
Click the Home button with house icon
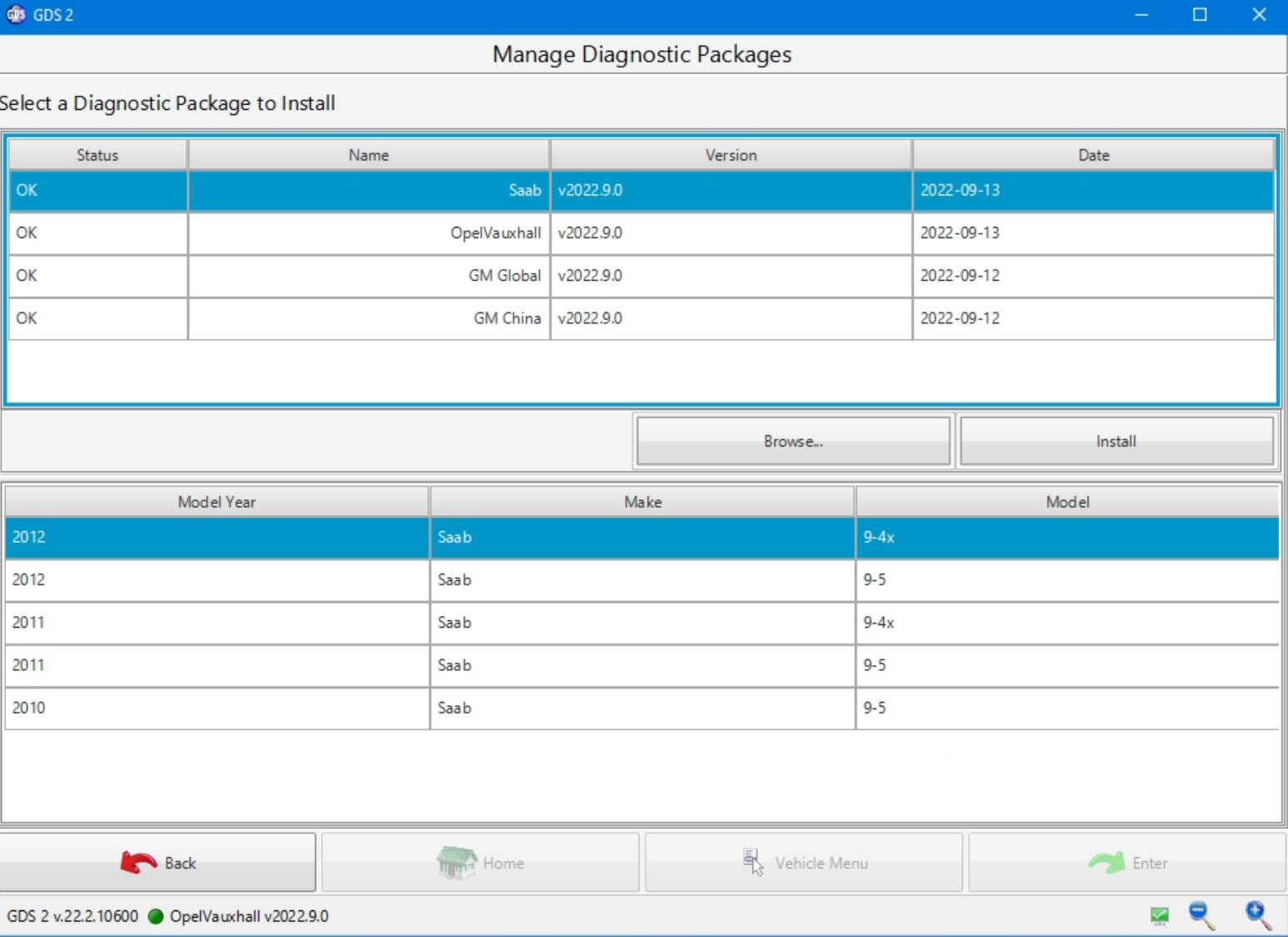click(x=480, y=863)
